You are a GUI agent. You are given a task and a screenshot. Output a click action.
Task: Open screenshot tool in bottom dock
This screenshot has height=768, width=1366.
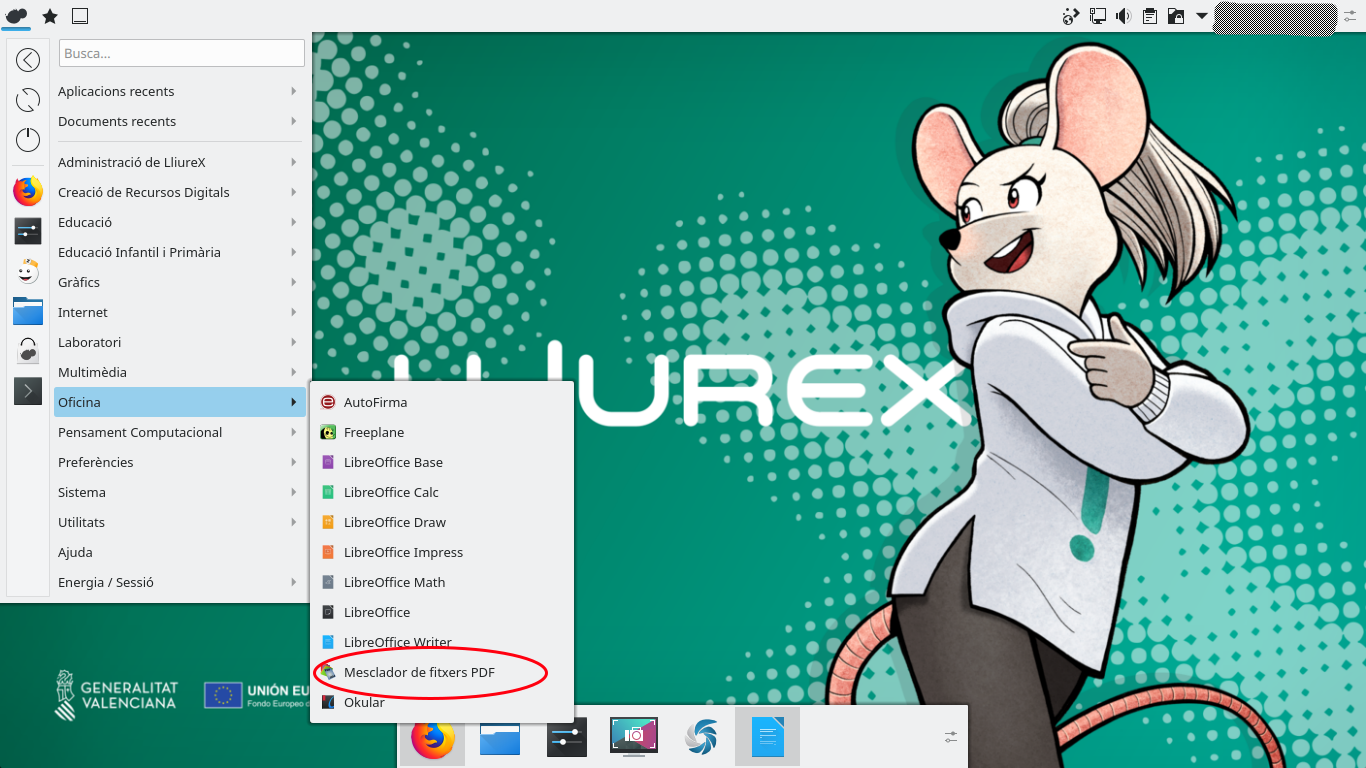(x=633, y=738)
